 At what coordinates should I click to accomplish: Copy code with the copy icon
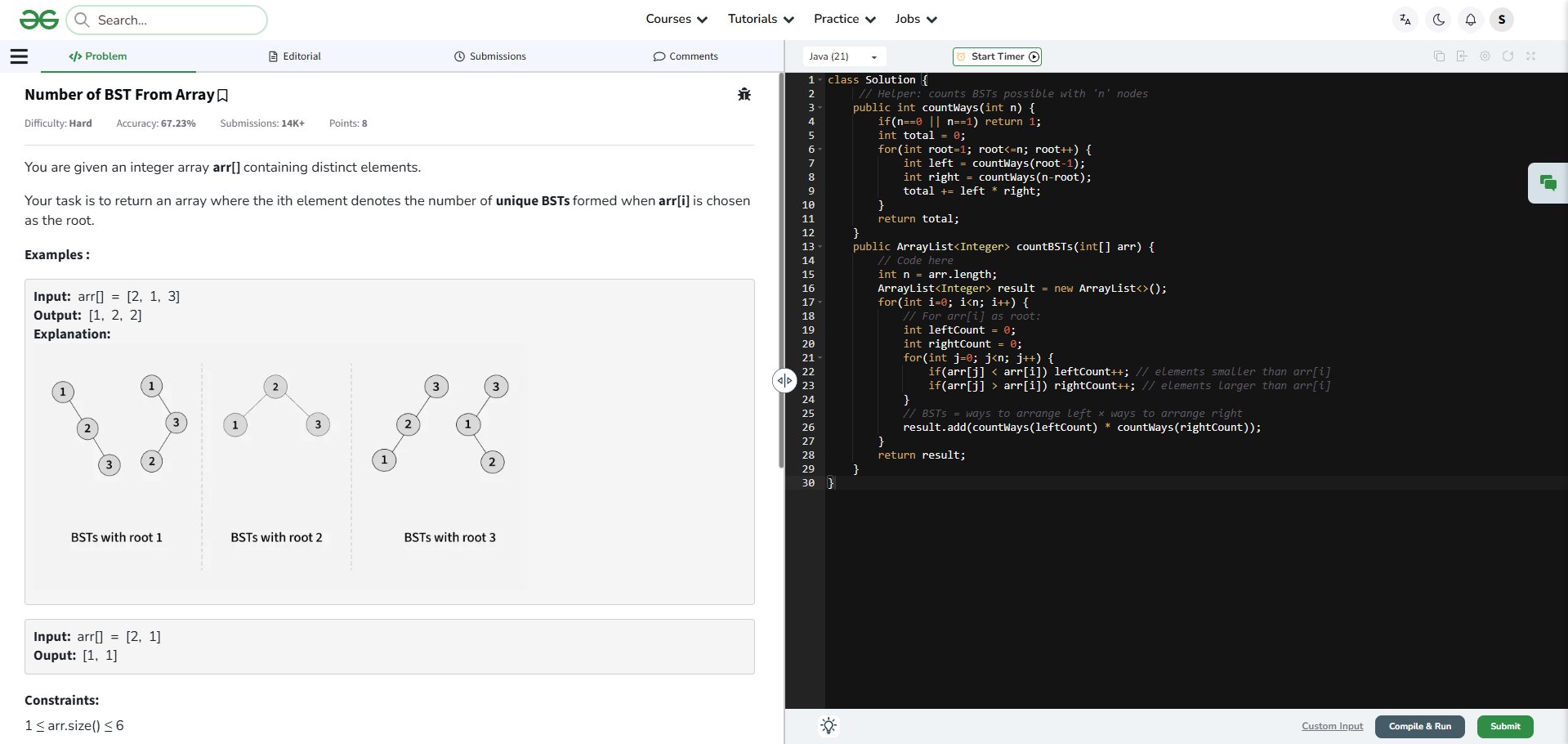(1439, 56)
